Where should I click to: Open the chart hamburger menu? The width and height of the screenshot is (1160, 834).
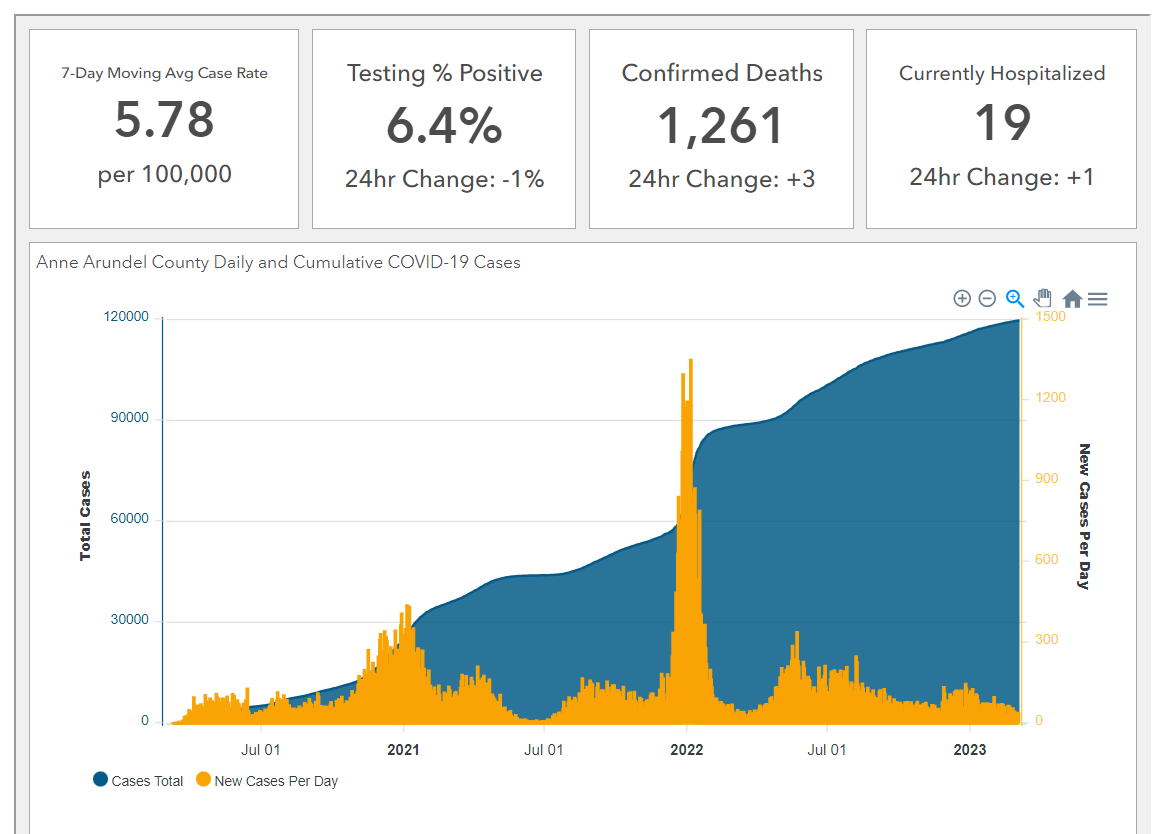[x=1097, y=299]
